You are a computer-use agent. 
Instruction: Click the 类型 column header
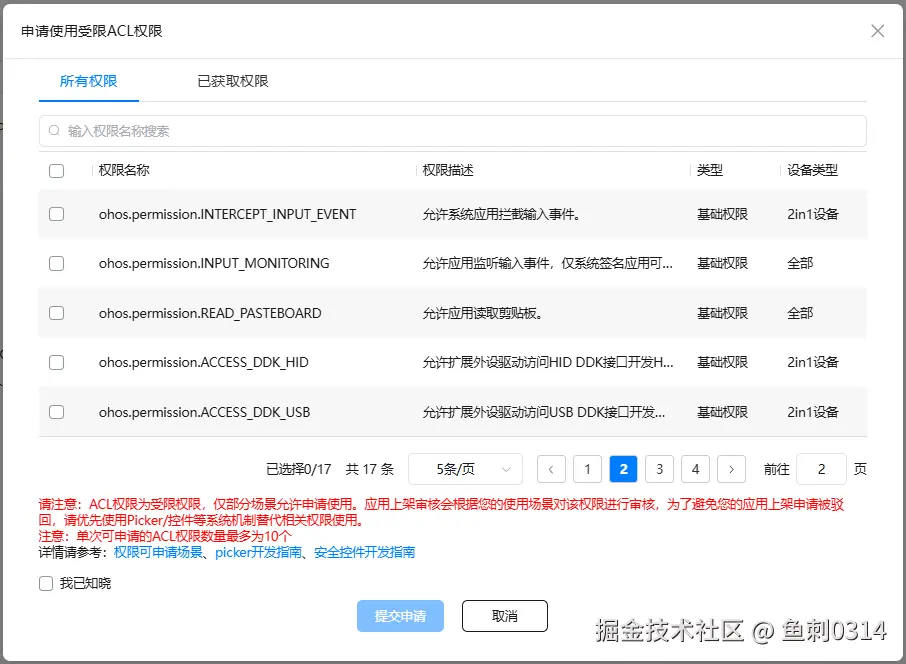click(x=710, y=170)
